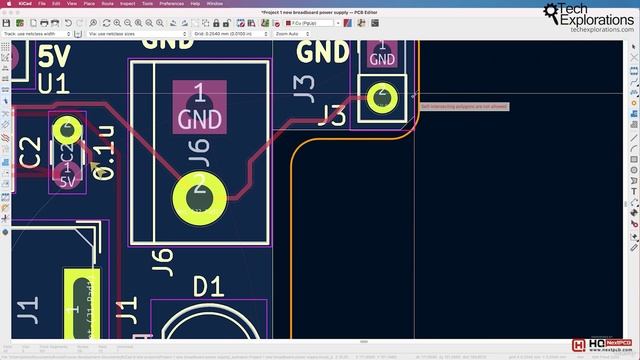
Task: Toggle pads sketch mode
Action: tap(5, 198)
